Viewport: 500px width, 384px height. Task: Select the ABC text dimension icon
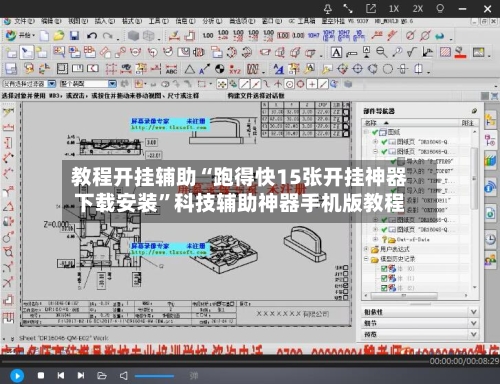click(171, 69)
